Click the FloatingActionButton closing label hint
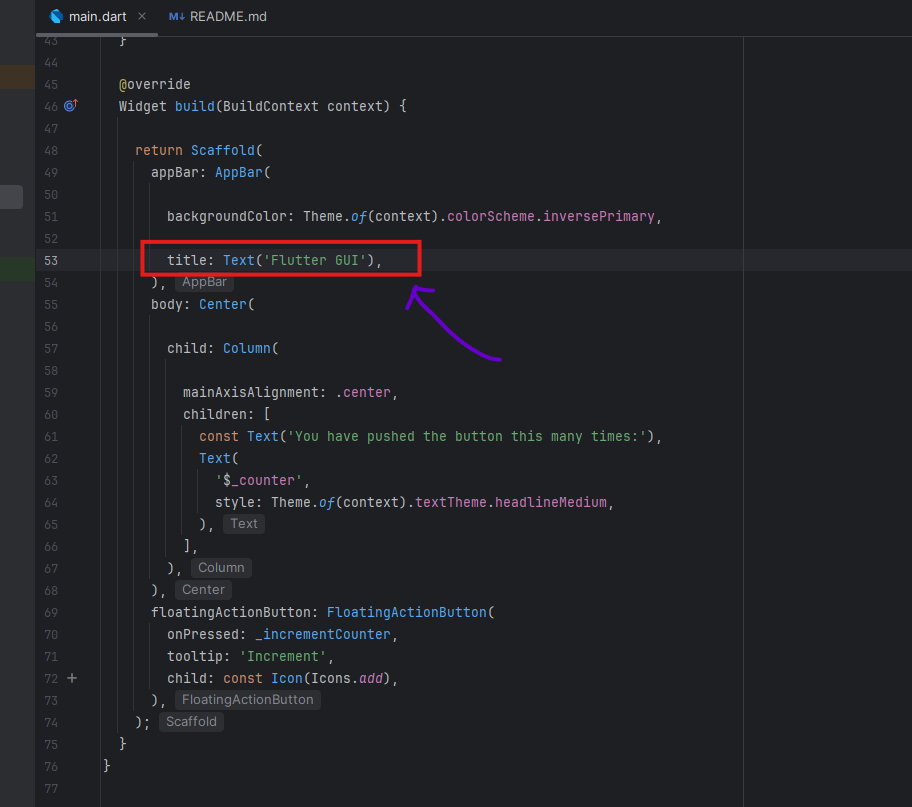The image size is (912, 807). [247, 700]
